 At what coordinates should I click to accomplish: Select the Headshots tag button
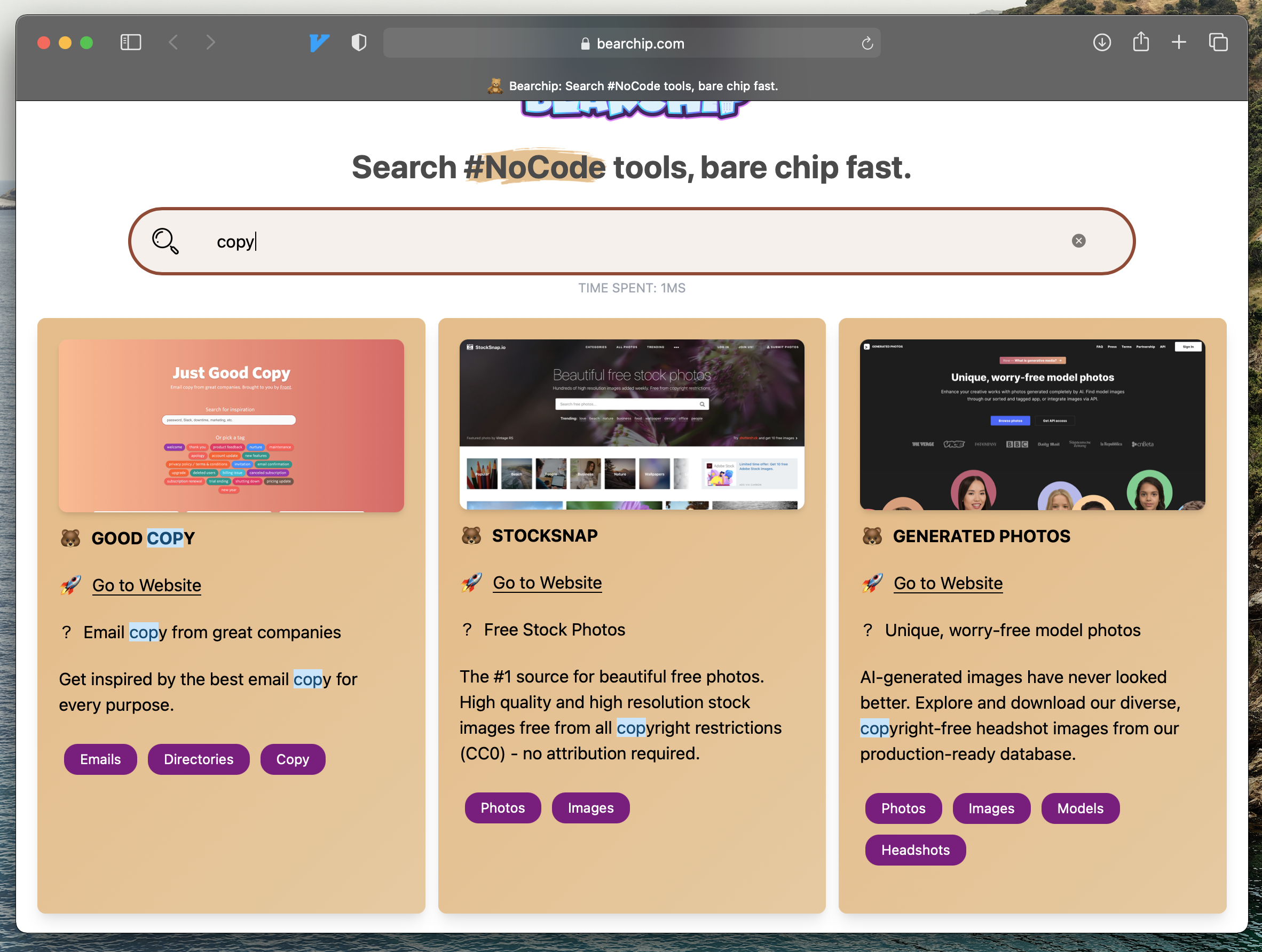[x=915, y=850]
